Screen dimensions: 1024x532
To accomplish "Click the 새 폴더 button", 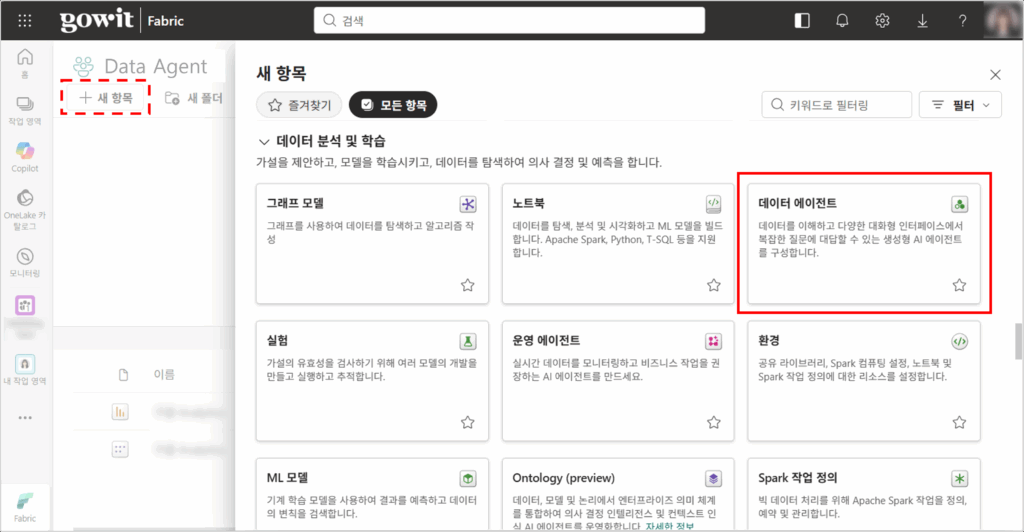I will click(193, 98).
